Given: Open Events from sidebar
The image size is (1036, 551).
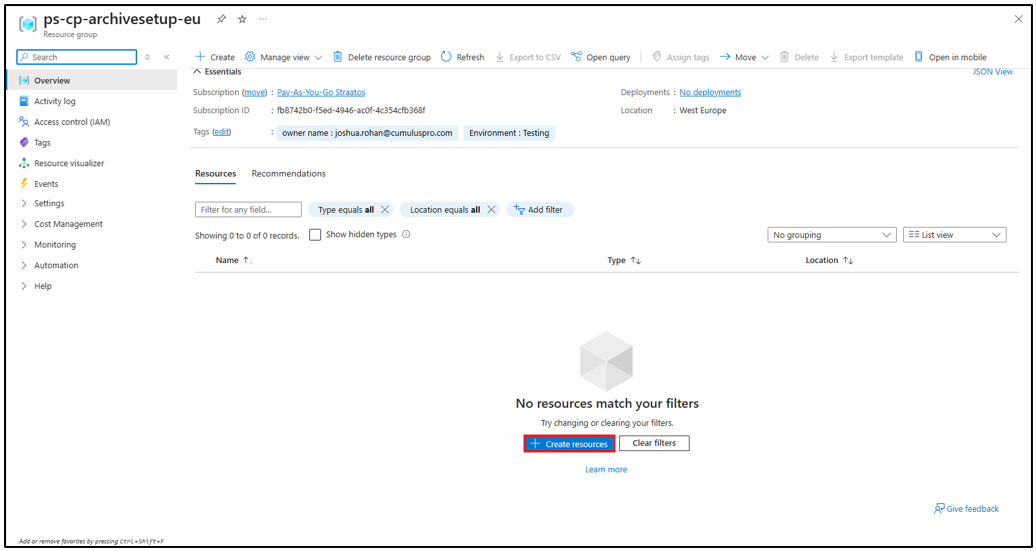Looking at the screenshot, I should pyautogui.click(x=46, y=184).
